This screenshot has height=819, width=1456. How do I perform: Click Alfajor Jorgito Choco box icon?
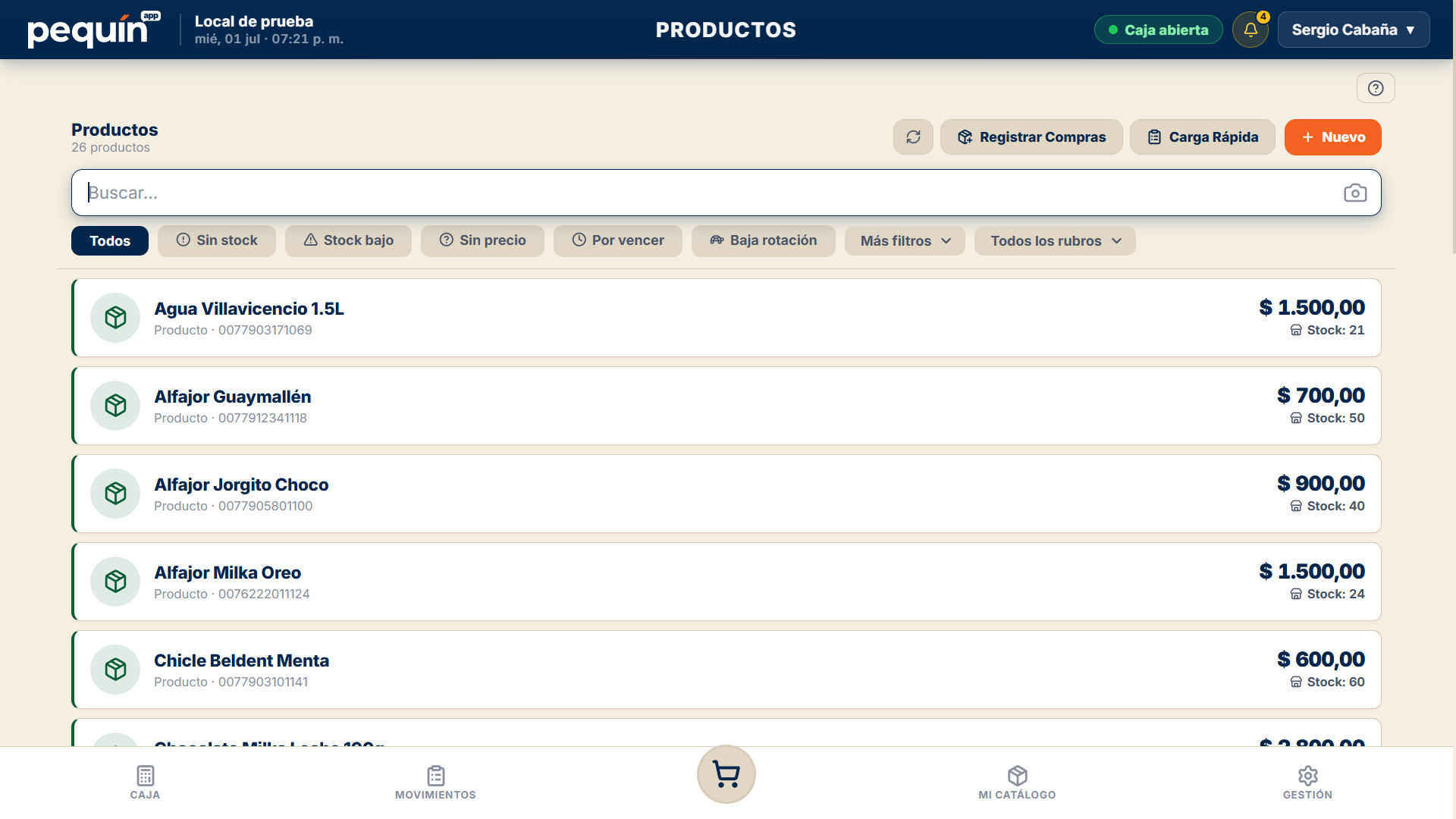pos(115,494)
